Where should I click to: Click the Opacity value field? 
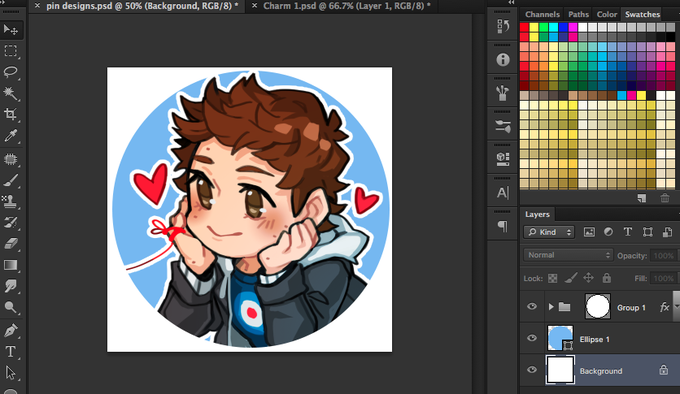pos(665,255)
